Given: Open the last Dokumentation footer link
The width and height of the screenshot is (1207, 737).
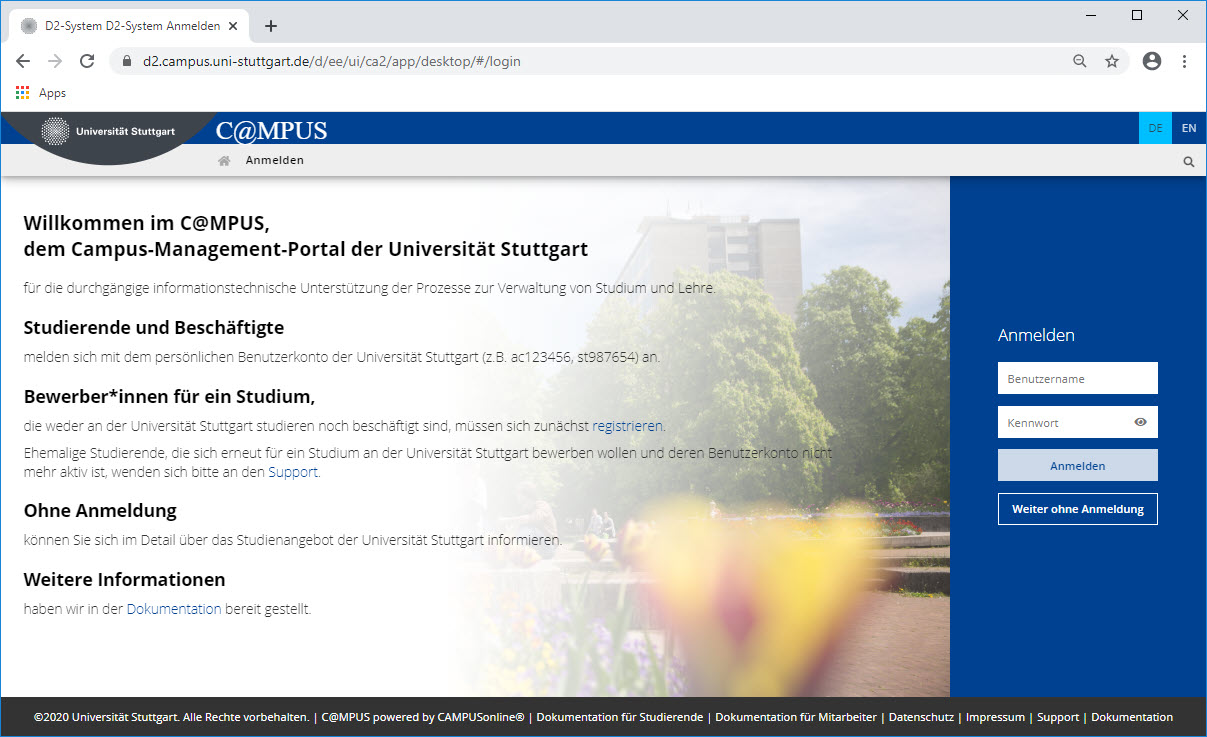Looking at the screenshot, I should click(x=1132, y=717).
